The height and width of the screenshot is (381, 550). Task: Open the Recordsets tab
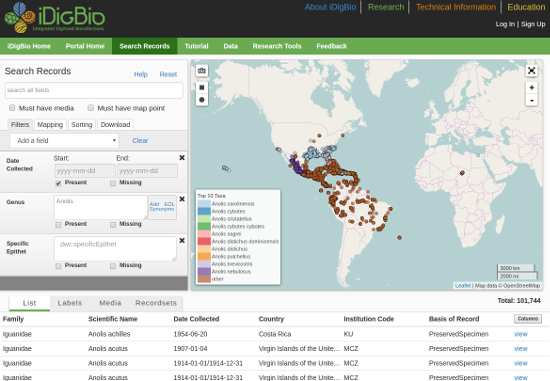point(156,303)
